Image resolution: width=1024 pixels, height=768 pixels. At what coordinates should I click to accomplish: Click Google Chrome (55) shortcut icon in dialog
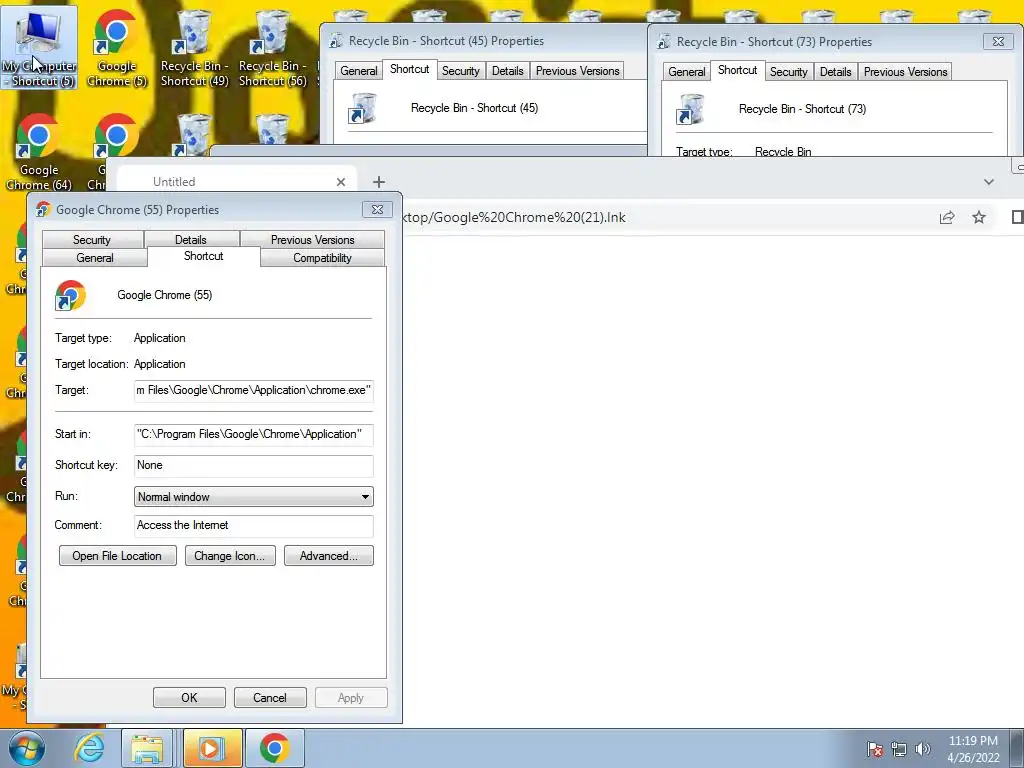pos(71,295)
